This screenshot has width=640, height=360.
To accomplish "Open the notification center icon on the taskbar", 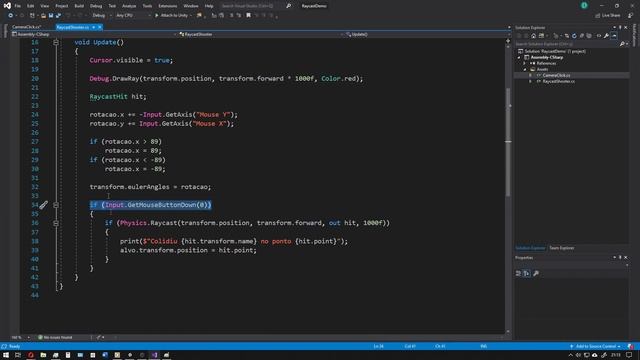I will coord(629,355).
